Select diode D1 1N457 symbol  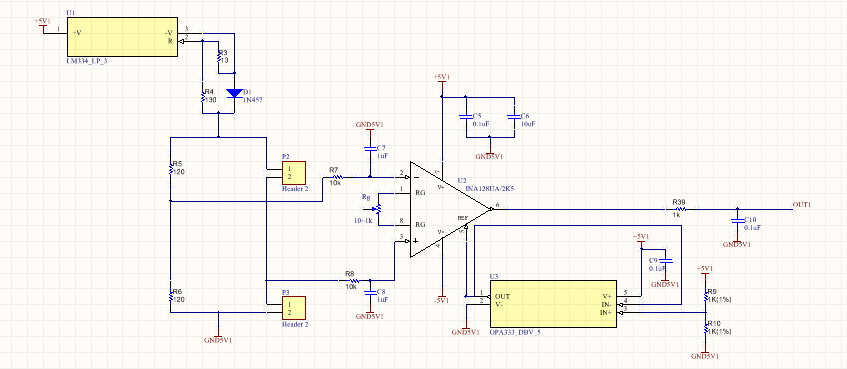click(234, 93)
